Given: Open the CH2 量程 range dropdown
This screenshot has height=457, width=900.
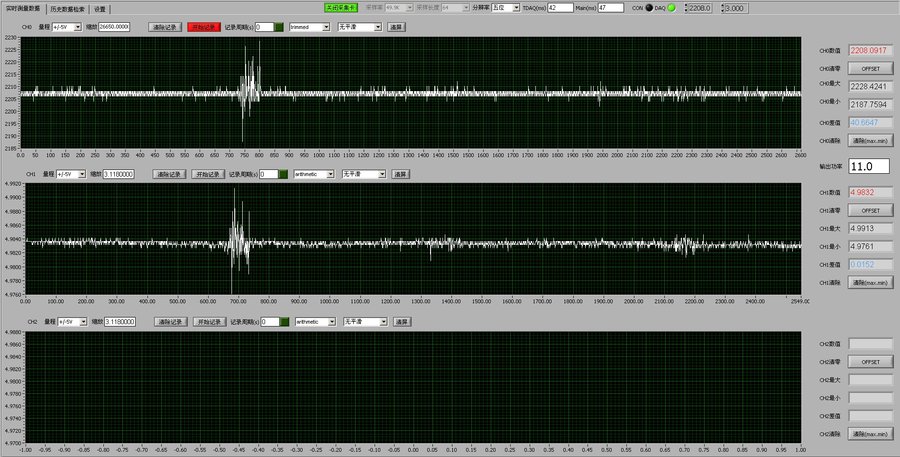Looking at the screenshot, I should pos(72,322).
